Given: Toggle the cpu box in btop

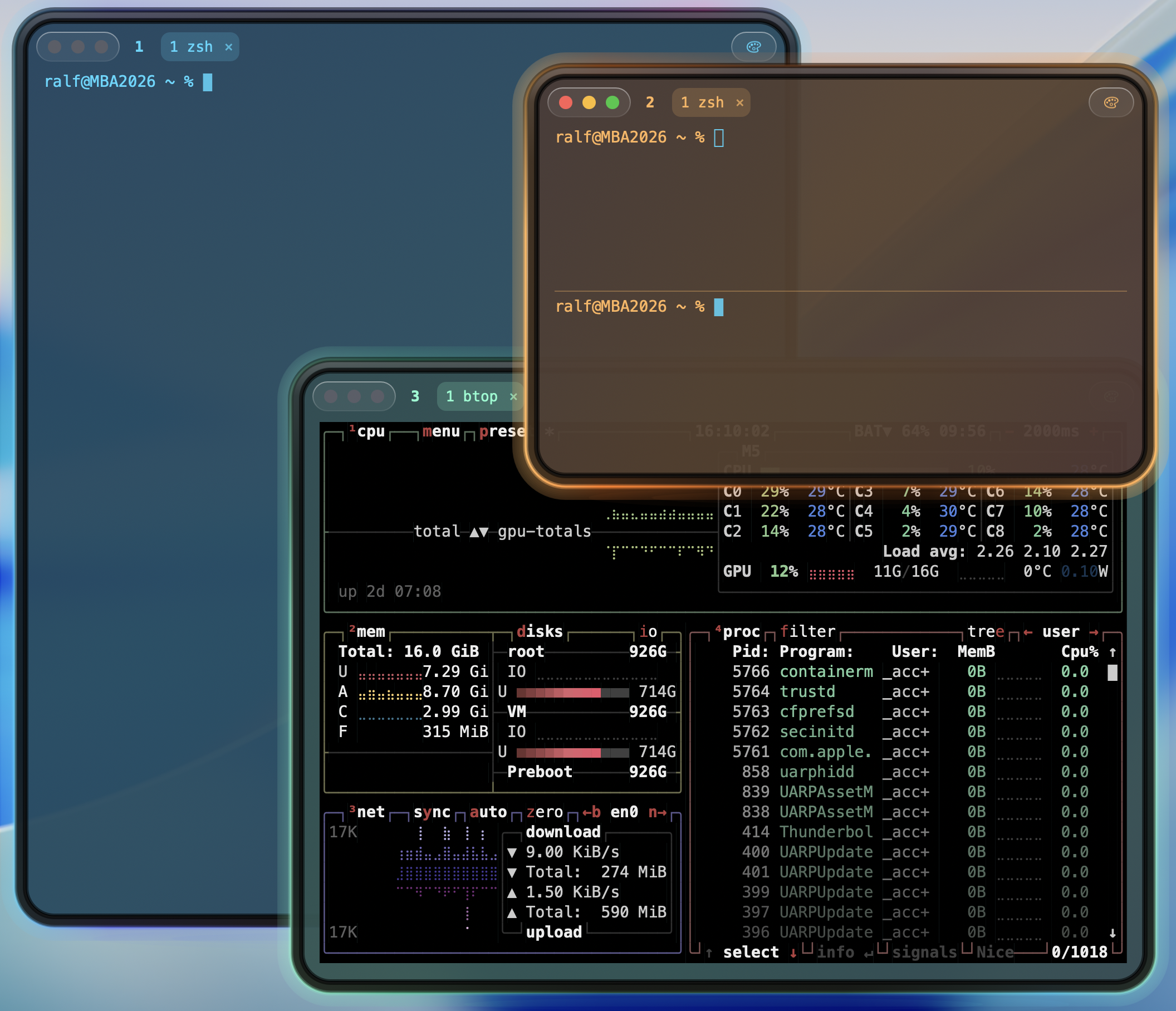Looking at the screenshot, I should tap(366, 431).
